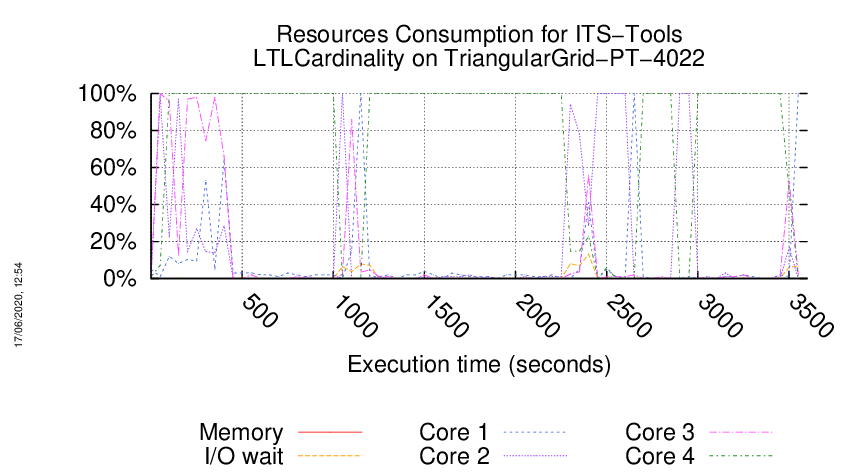Click the 'Core 3' legend label
The width and height of the screenshot is (850, 475).
[660, 432]
